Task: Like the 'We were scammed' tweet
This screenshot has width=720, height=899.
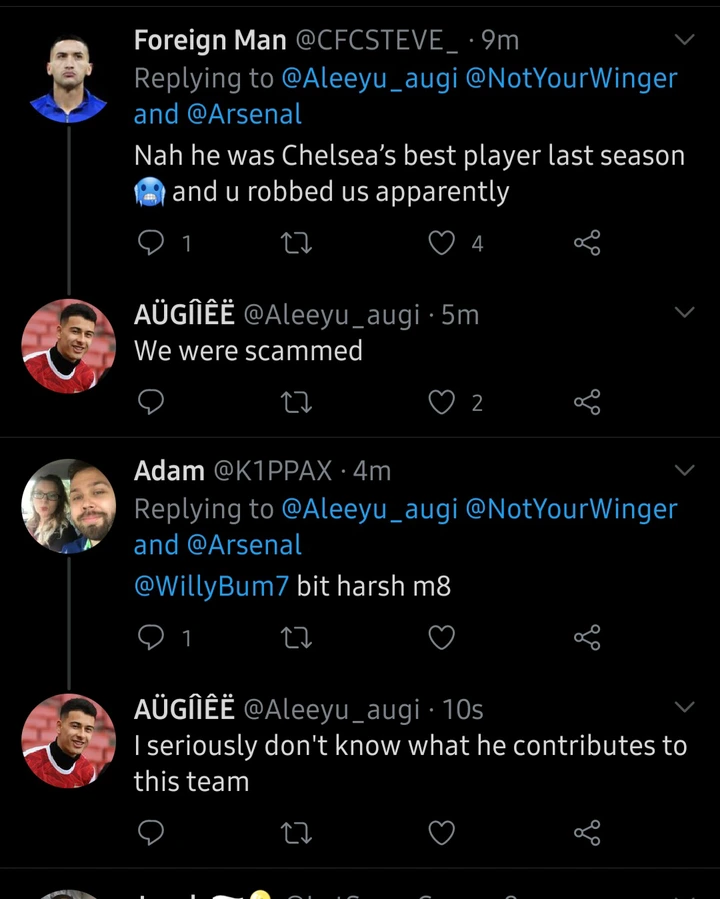Action: pyautogui.click(x=441, y=402)
